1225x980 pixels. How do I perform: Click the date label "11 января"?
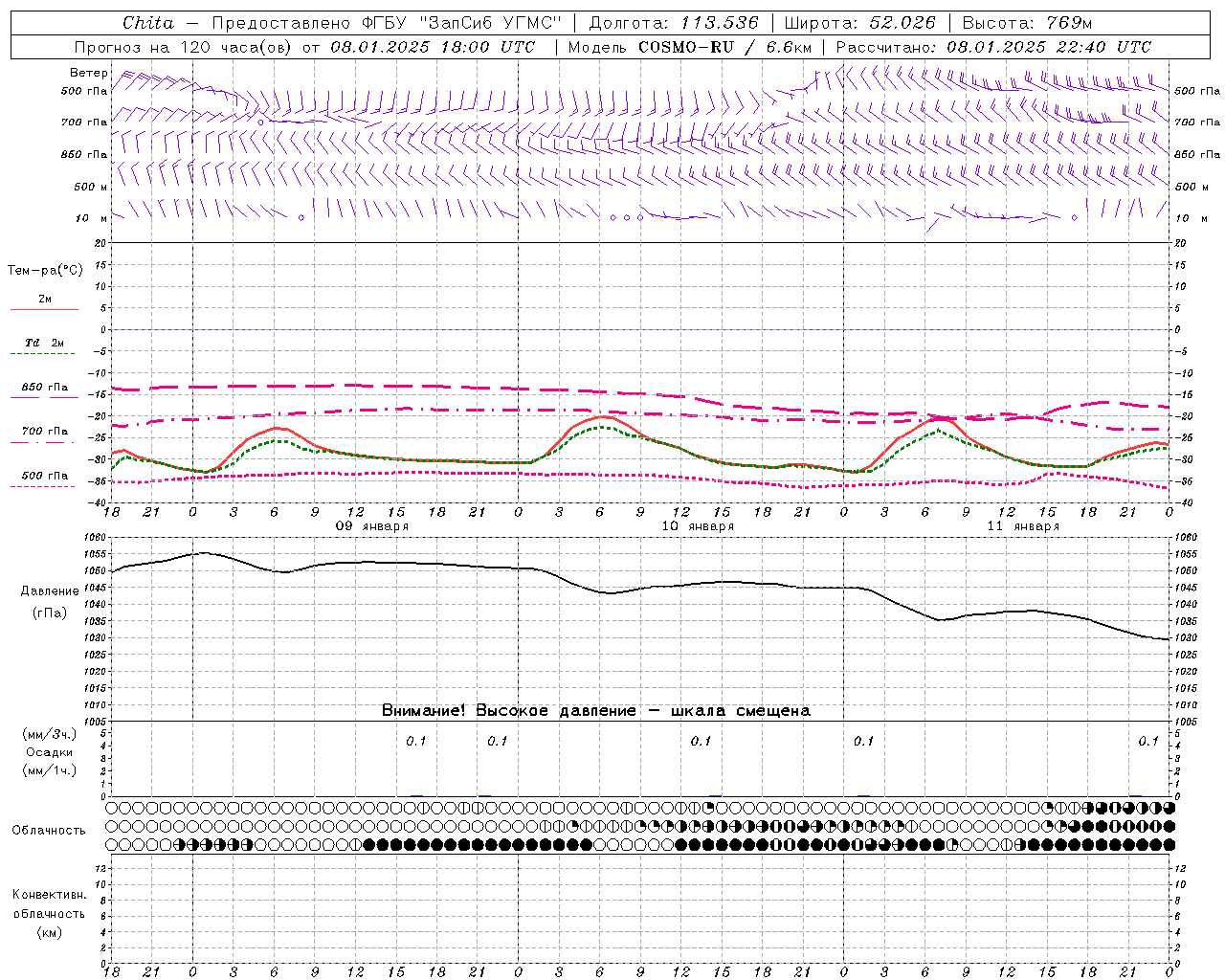1023,526
